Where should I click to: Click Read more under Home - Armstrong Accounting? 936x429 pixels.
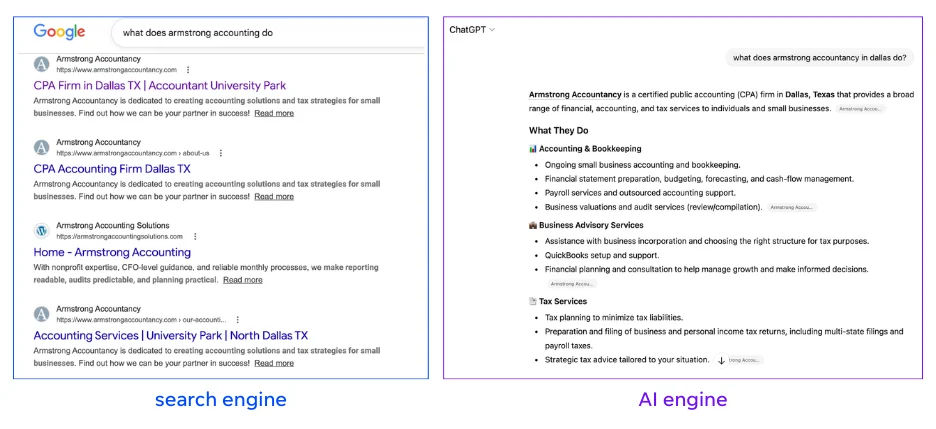243,280
